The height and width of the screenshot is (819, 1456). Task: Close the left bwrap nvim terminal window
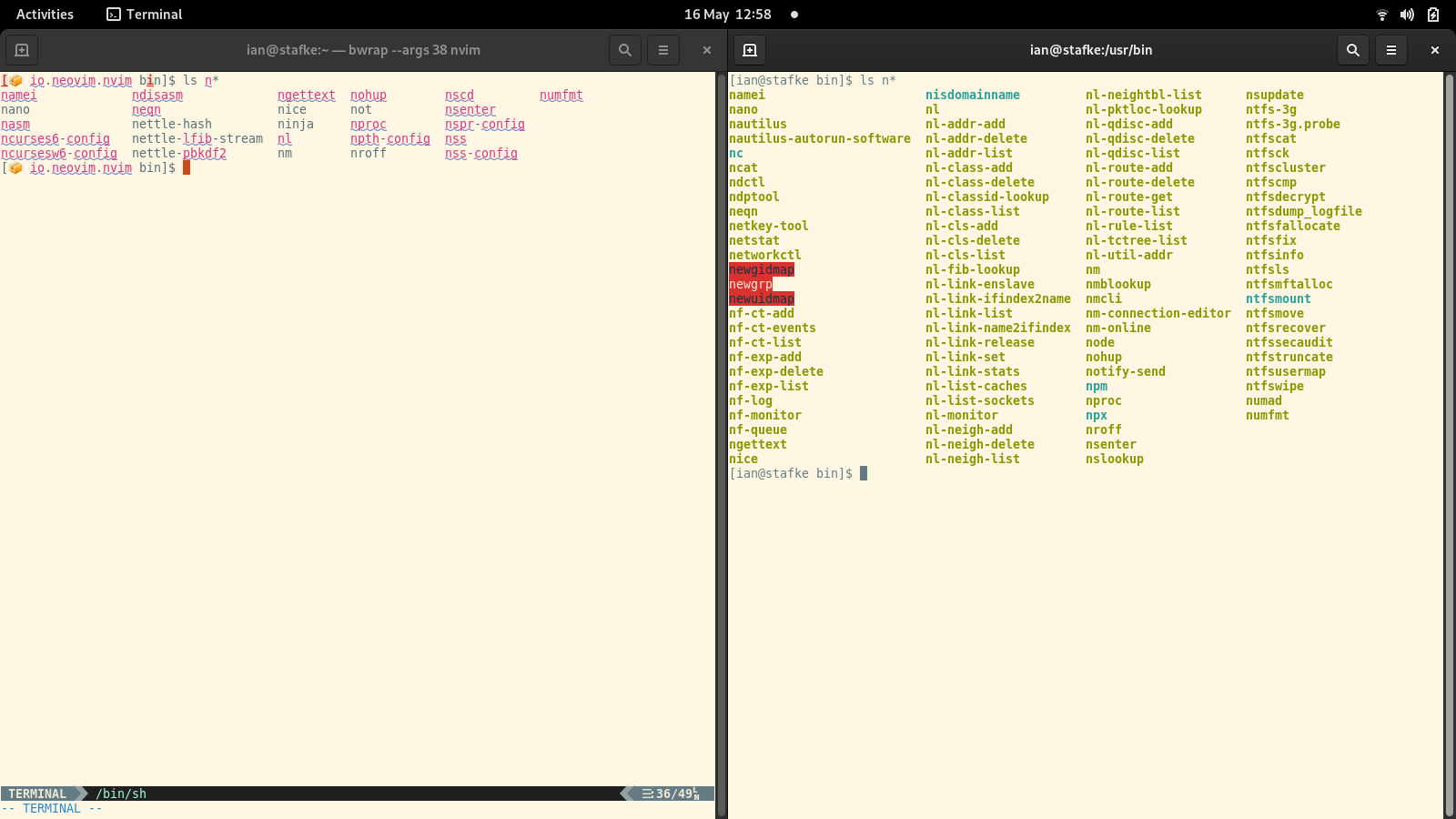pos(707,50)
